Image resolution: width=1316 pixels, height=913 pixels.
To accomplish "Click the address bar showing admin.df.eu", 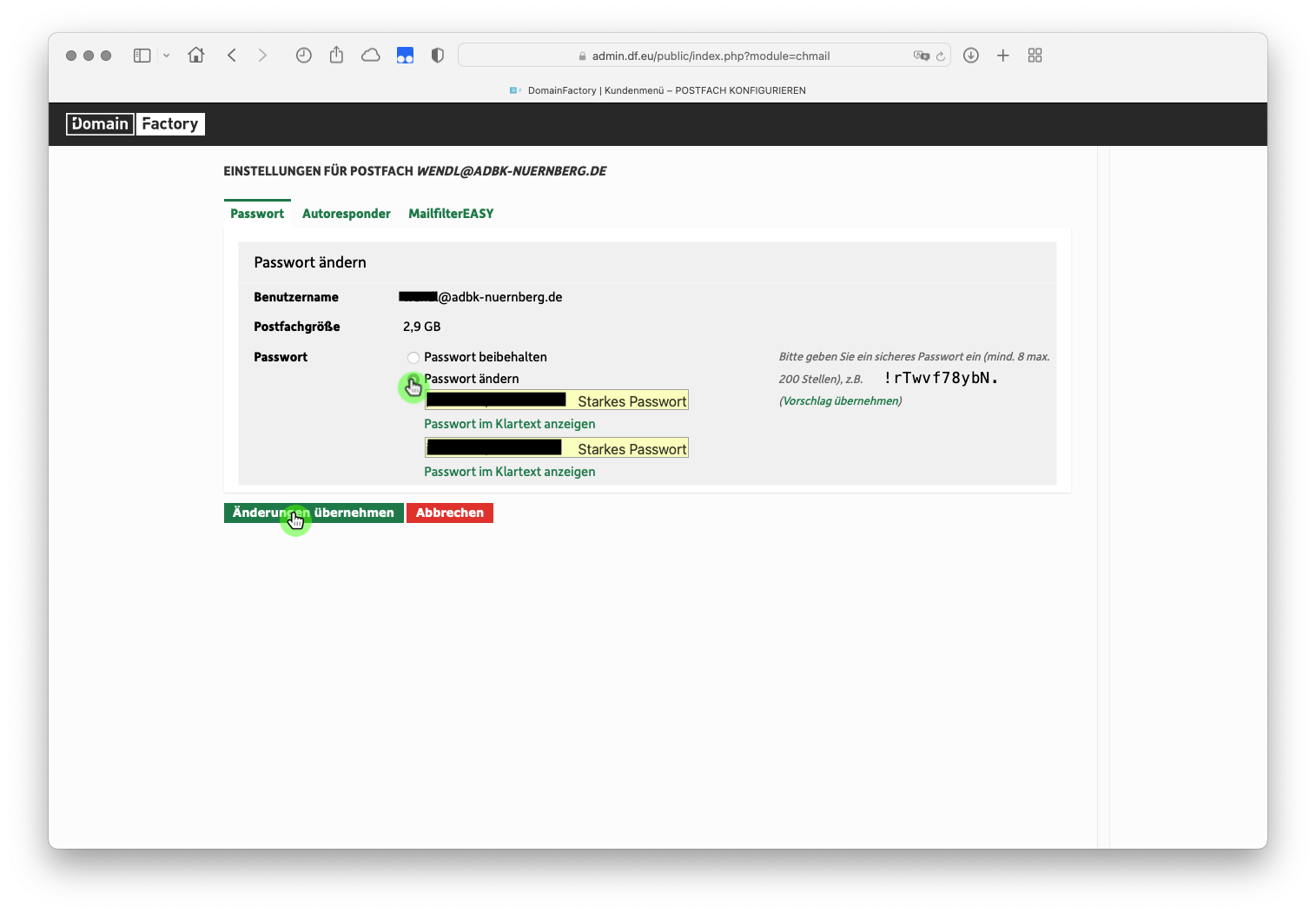I will click(704, 56).
